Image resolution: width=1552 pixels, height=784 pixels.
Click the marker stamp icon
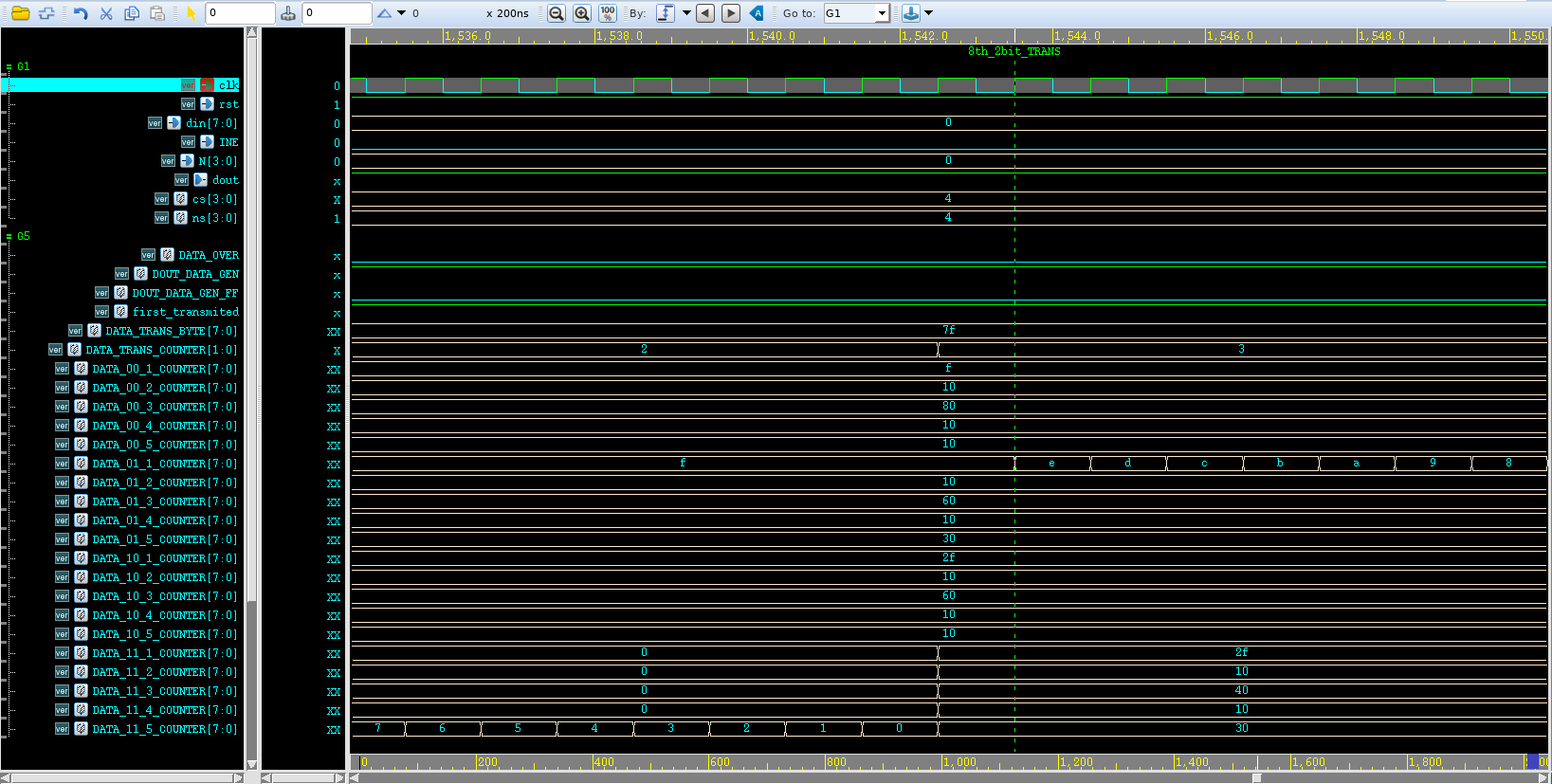point(288,13)
